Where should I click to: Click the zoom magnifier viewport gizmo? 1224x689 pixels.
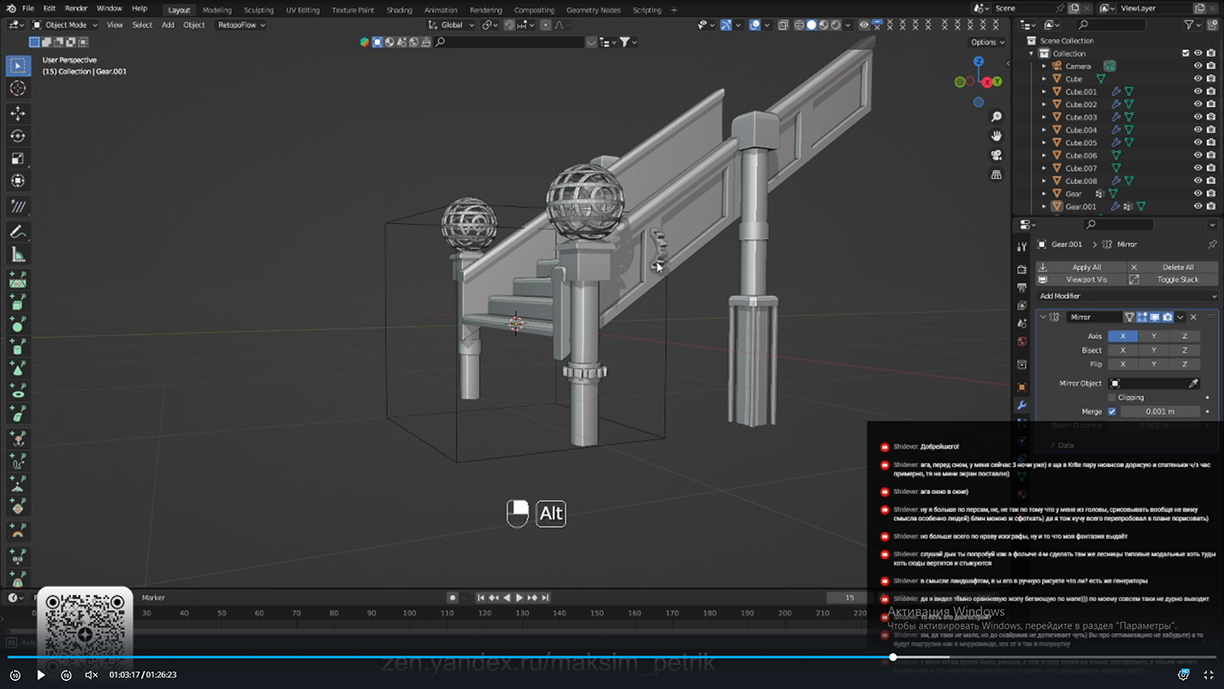click(x=996, y=117)
